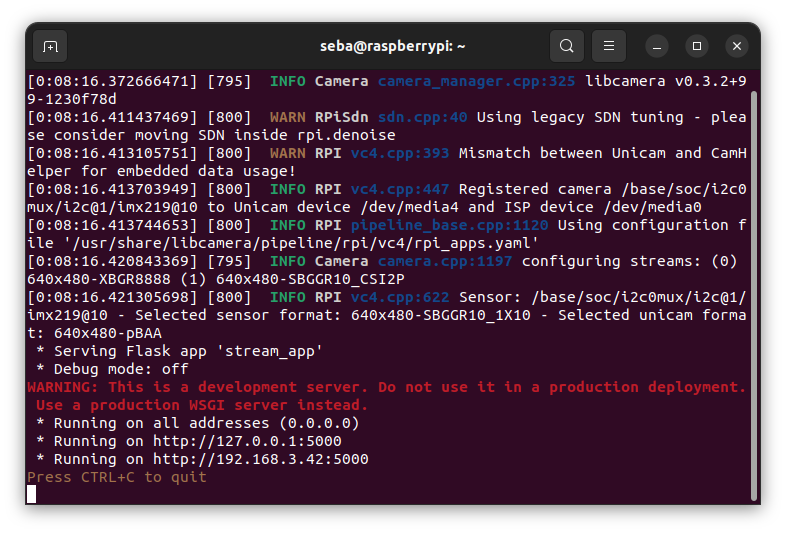Click the vc4.cpp:447 source reference
Image resolution: width=786 pixels, height=533 pixels.
tap(400, 190)
